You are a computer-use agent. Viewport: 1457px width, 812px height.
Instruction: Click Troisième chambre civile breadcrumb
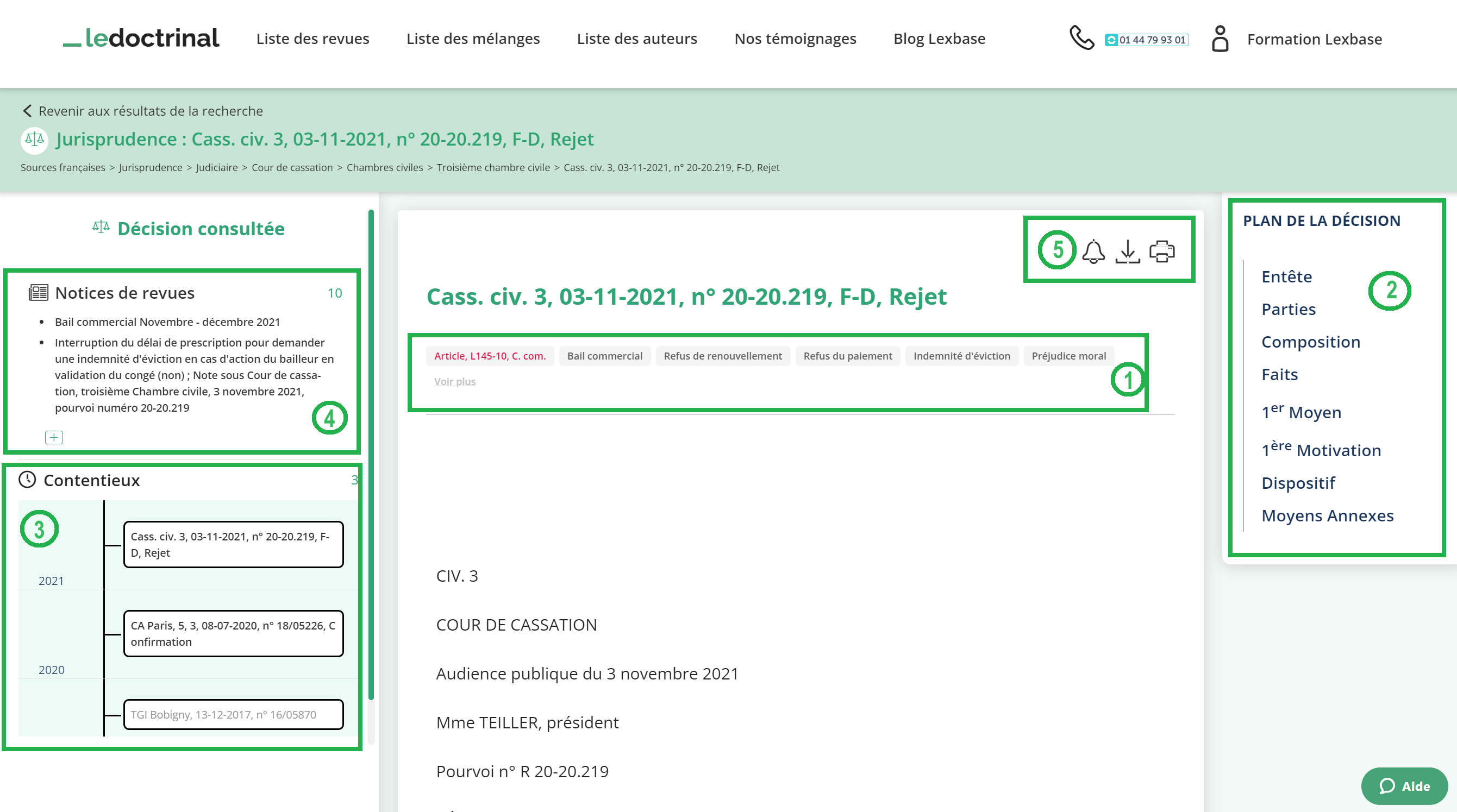click(493, 167)
